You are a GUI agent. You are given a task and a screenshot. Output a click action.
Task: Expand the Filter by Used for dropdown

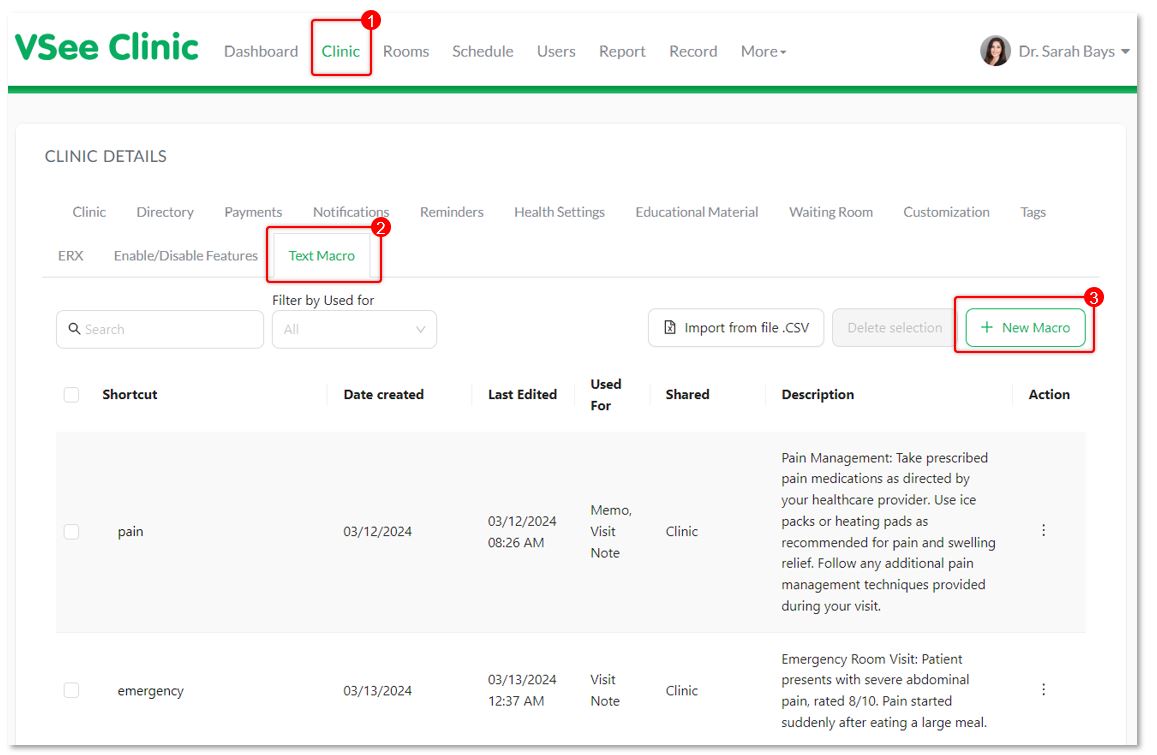pyautogui.click(x=354, y=329)
